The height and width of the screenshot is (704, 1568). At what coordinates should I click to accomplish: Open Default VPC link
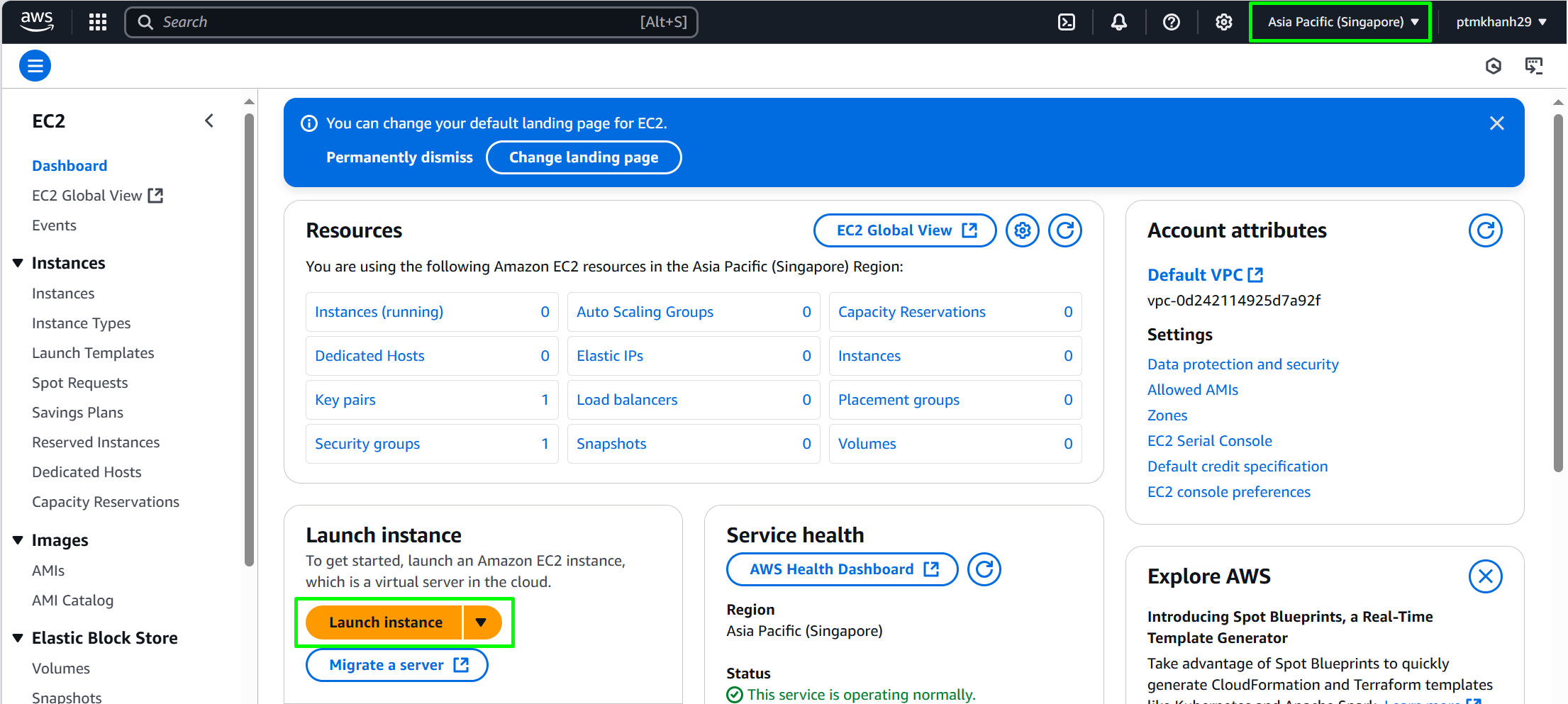coord(1205,275)
